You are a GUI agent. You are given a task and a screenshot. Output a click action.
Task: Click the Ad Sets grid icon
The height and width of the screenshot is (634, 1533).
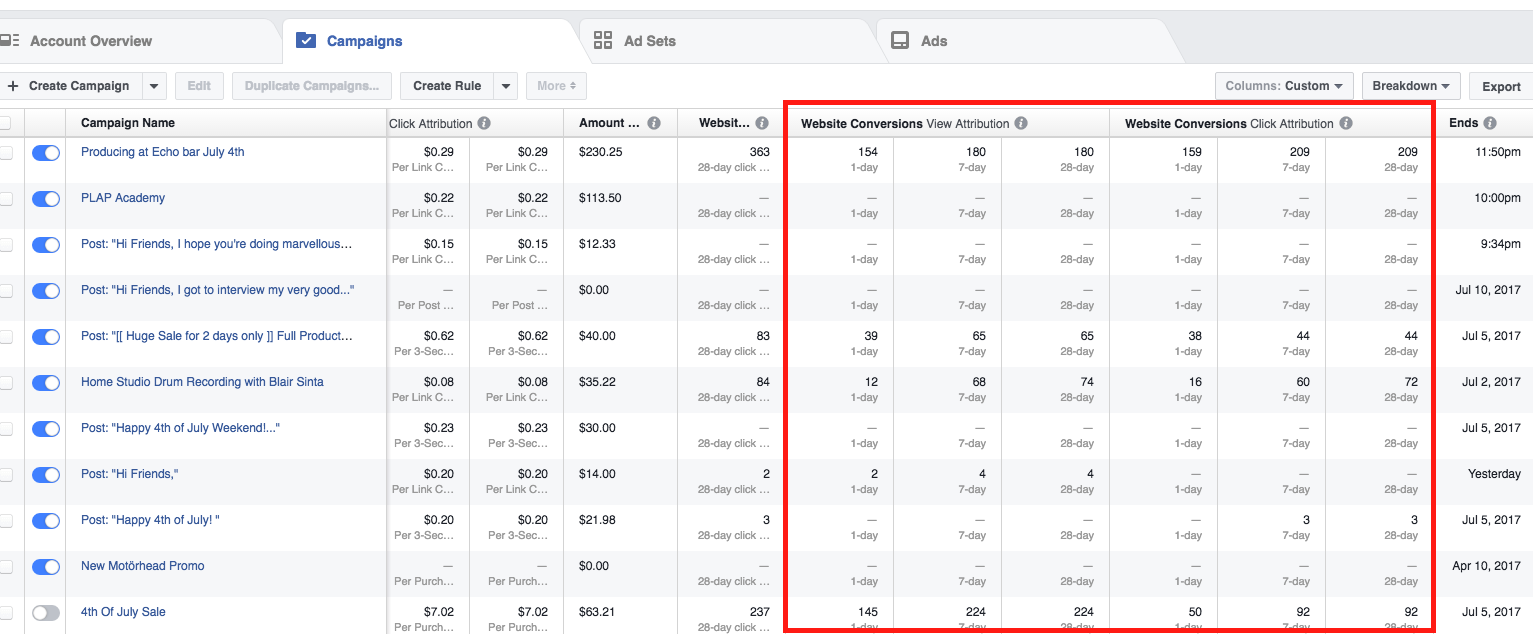point(603,41)
